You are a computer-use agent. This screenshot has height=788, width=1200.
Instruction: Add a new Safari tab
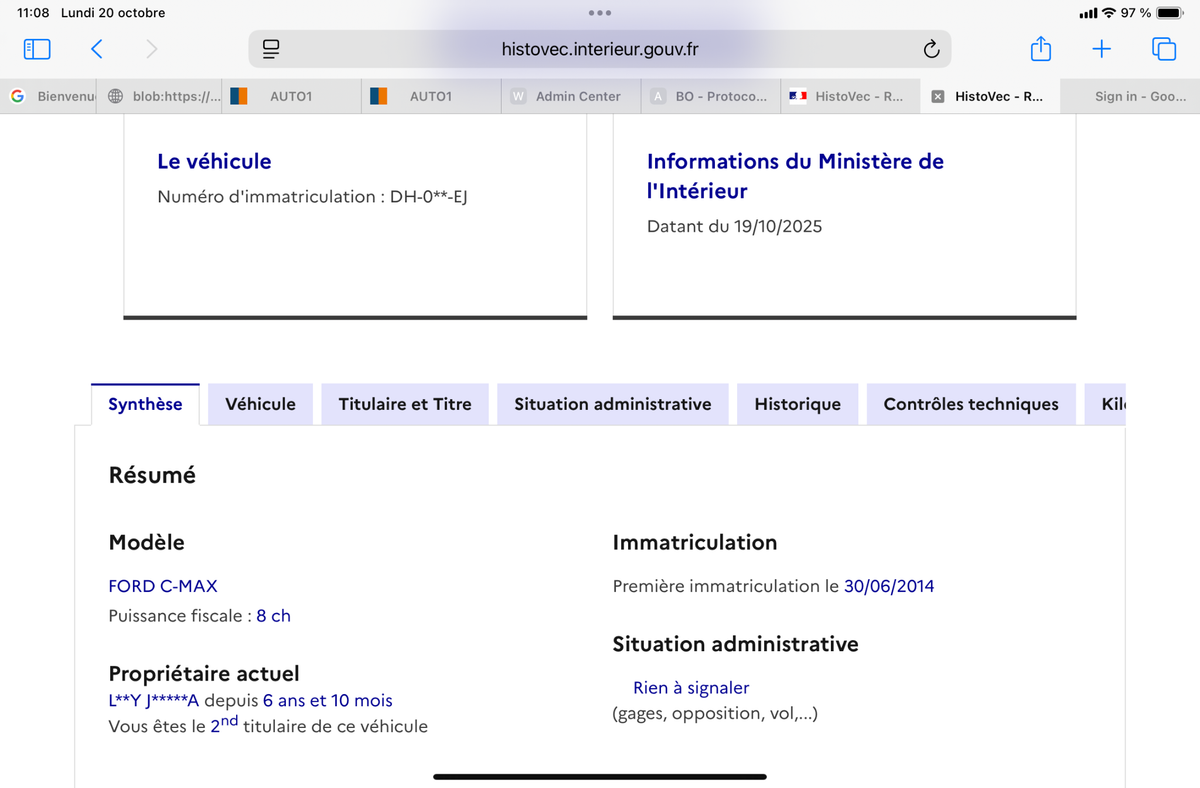pyautogui.click(x=1101, y=49)
